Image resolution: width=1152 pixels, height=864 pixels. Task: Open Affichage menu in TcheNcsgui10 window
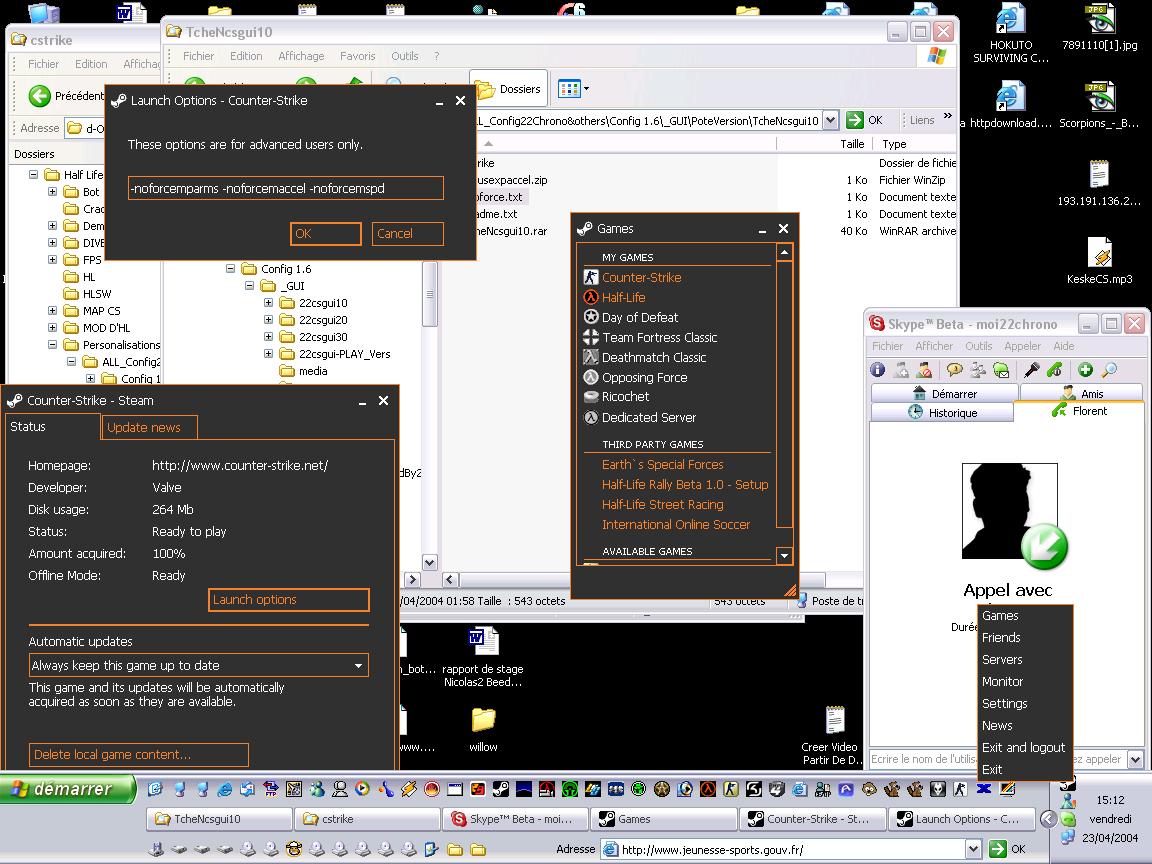tap(301, 56)
